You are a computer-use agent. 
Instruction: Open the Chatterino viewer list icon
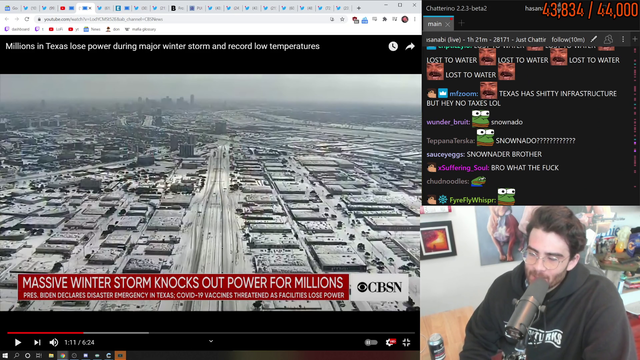(x=608, y=39)
